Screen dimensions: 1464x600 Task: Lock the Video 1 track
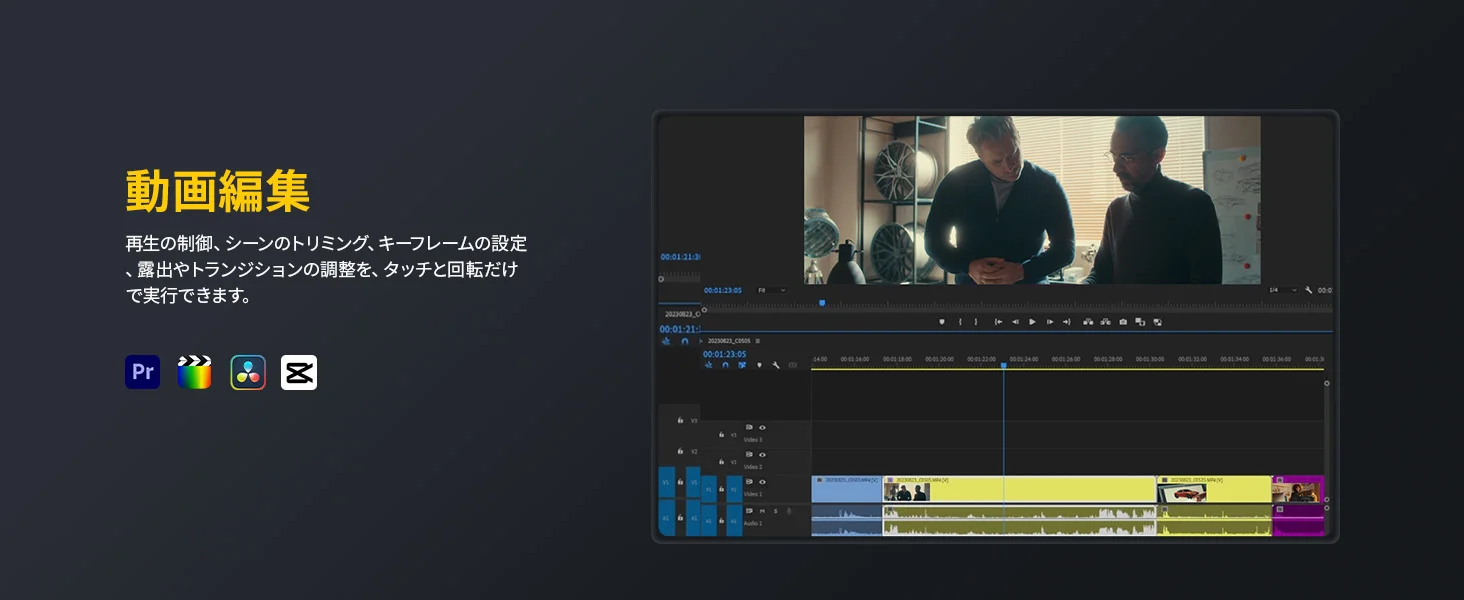[721, 489]
